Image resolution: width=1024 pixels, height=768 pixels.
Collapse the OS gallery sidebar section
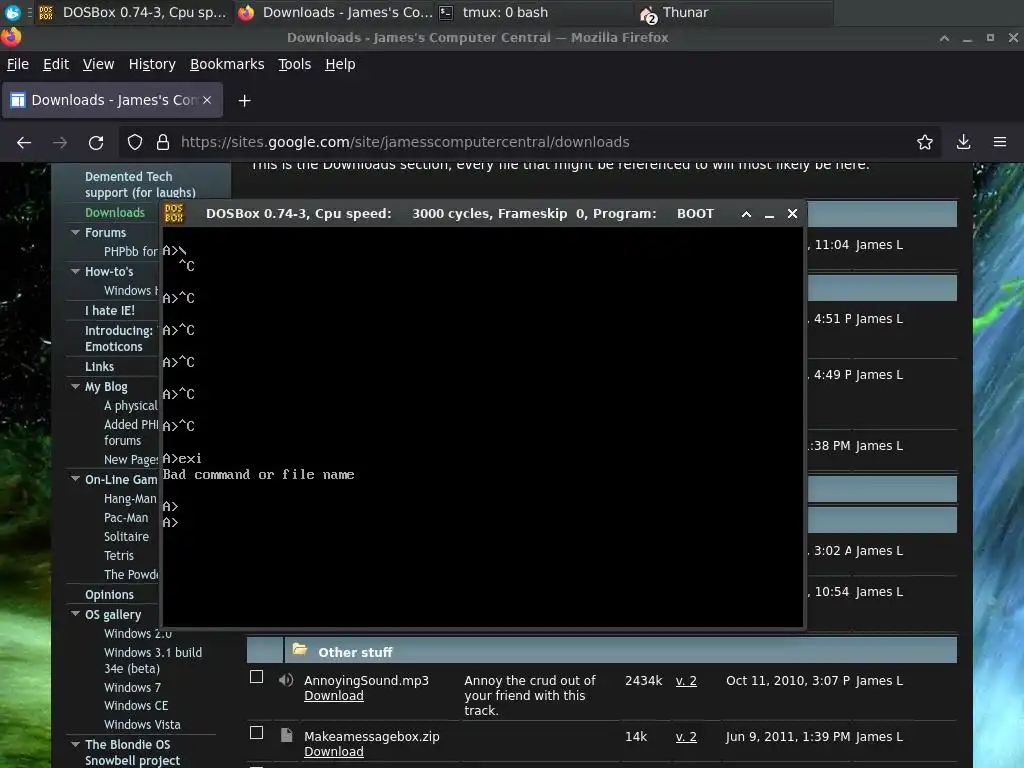point(75,614)
